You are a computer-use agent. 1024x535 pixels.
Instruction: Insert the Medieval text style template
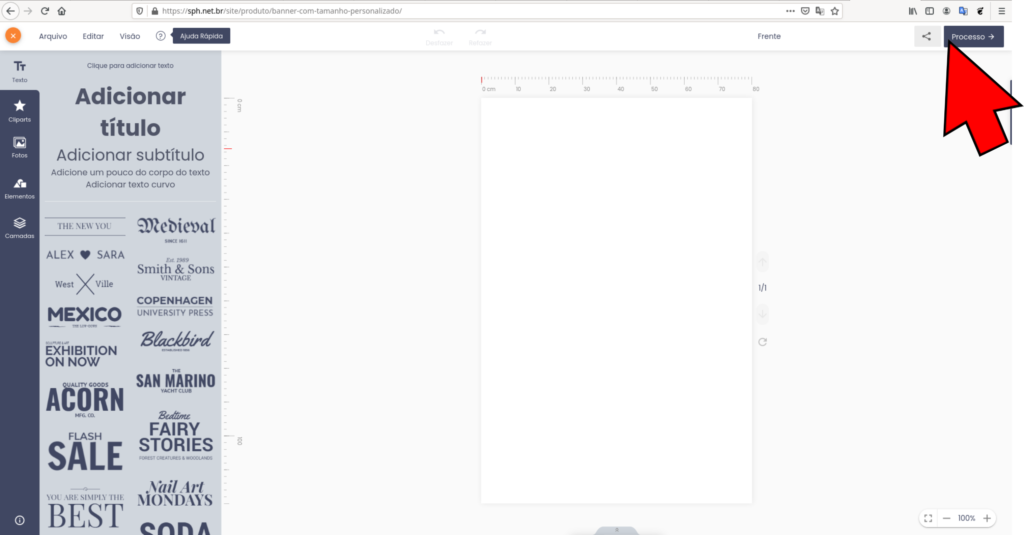[175, 228]
